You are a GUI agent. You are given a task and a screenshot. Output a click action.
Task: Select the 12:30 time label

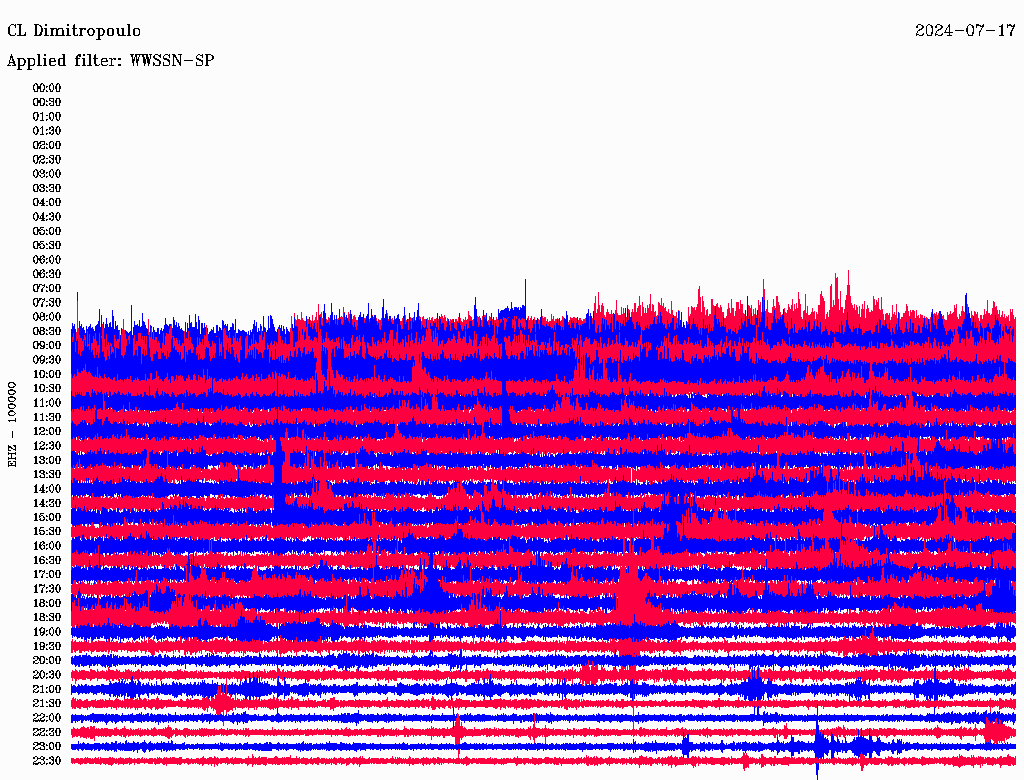click(47, 446)
